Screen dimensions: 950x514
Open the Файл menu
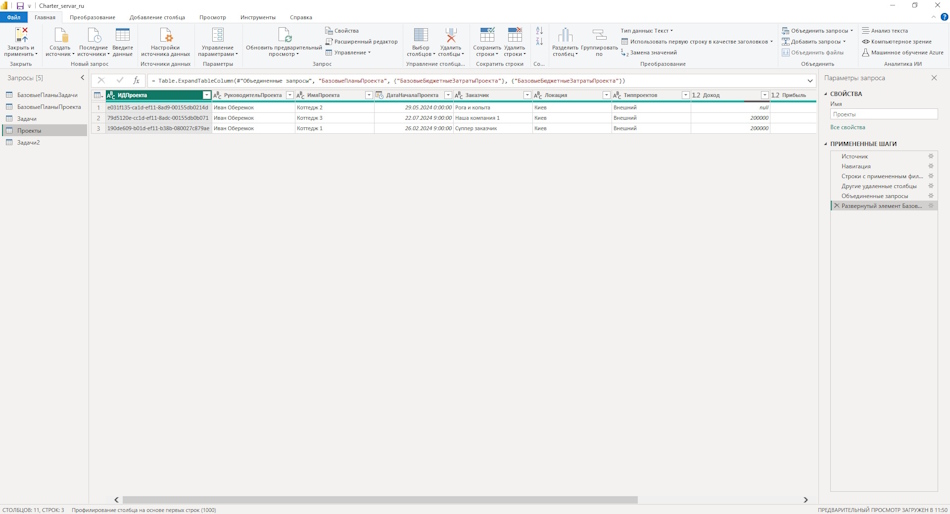pyautogui.click(x=13, y=18)
